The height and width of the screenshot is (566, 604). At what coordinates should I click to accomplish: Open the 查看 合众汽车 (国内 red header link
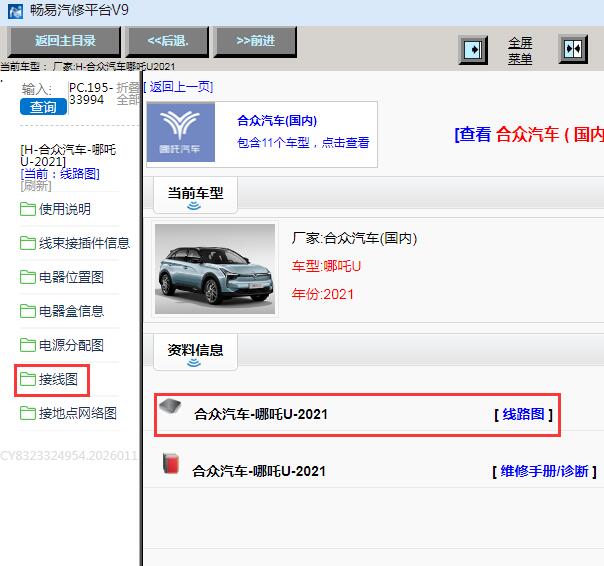529,134
